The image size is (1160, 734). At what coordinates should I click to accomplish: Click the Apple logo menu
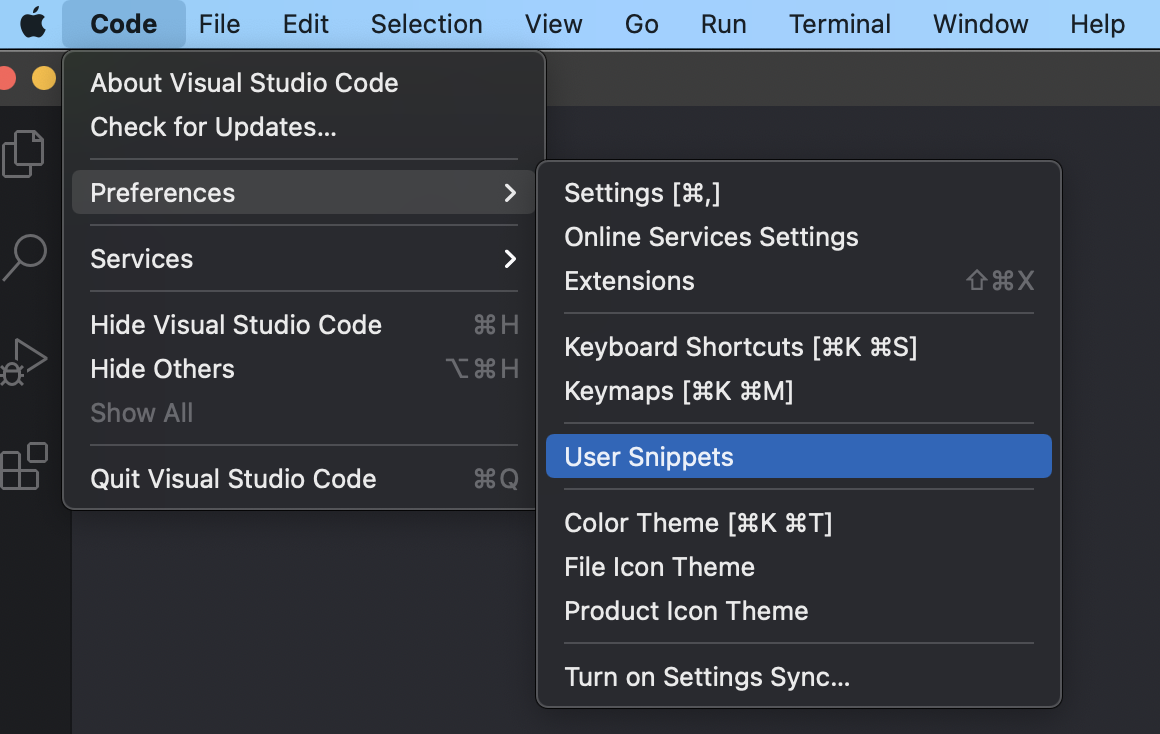click(33, 23)
